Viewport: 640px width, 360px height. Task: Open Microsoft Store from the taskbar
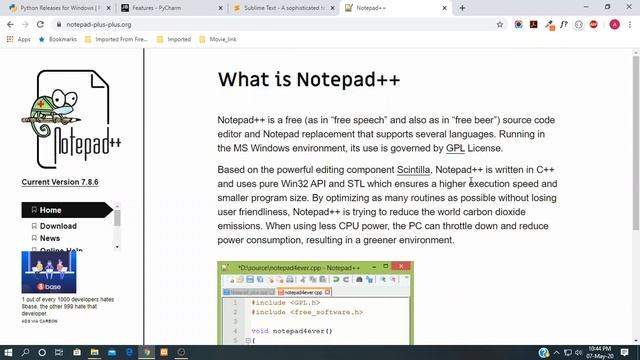coord(77,352)
